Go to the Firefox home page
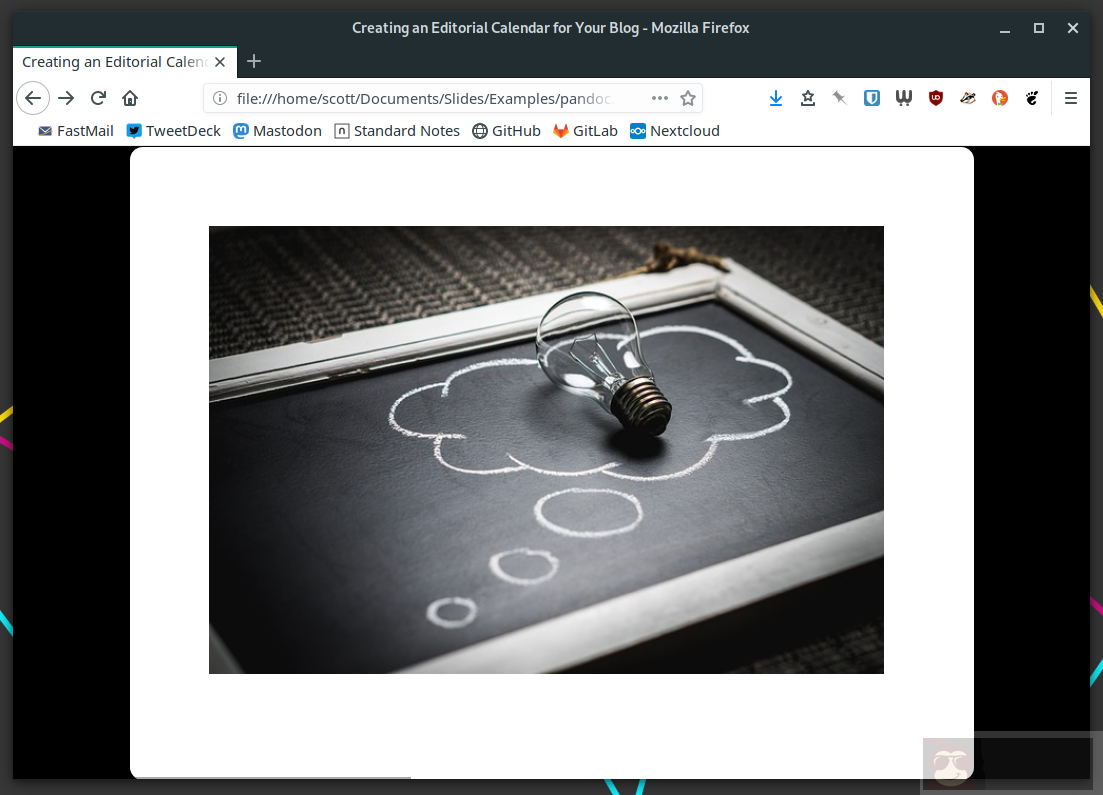The width and height of the screenshot is (1103, 795). [x=130, y=98]
